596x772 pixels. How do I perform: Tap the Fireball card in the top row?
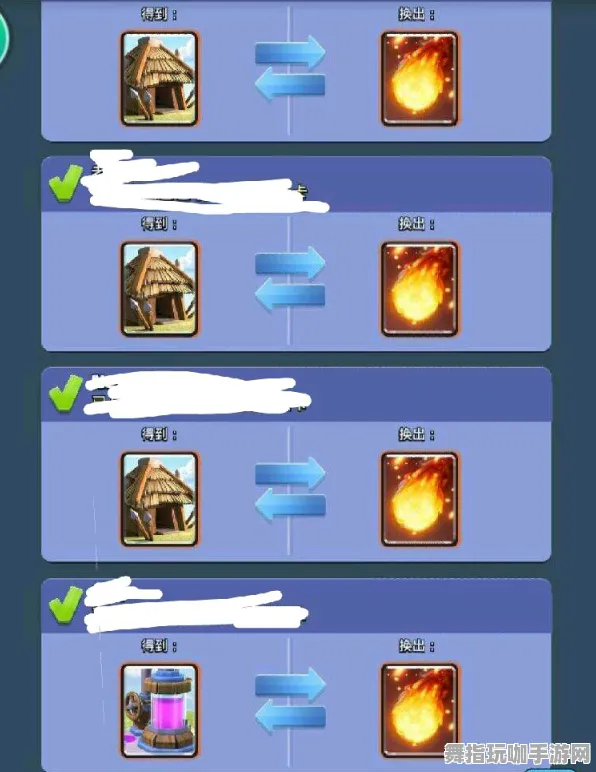419,79
